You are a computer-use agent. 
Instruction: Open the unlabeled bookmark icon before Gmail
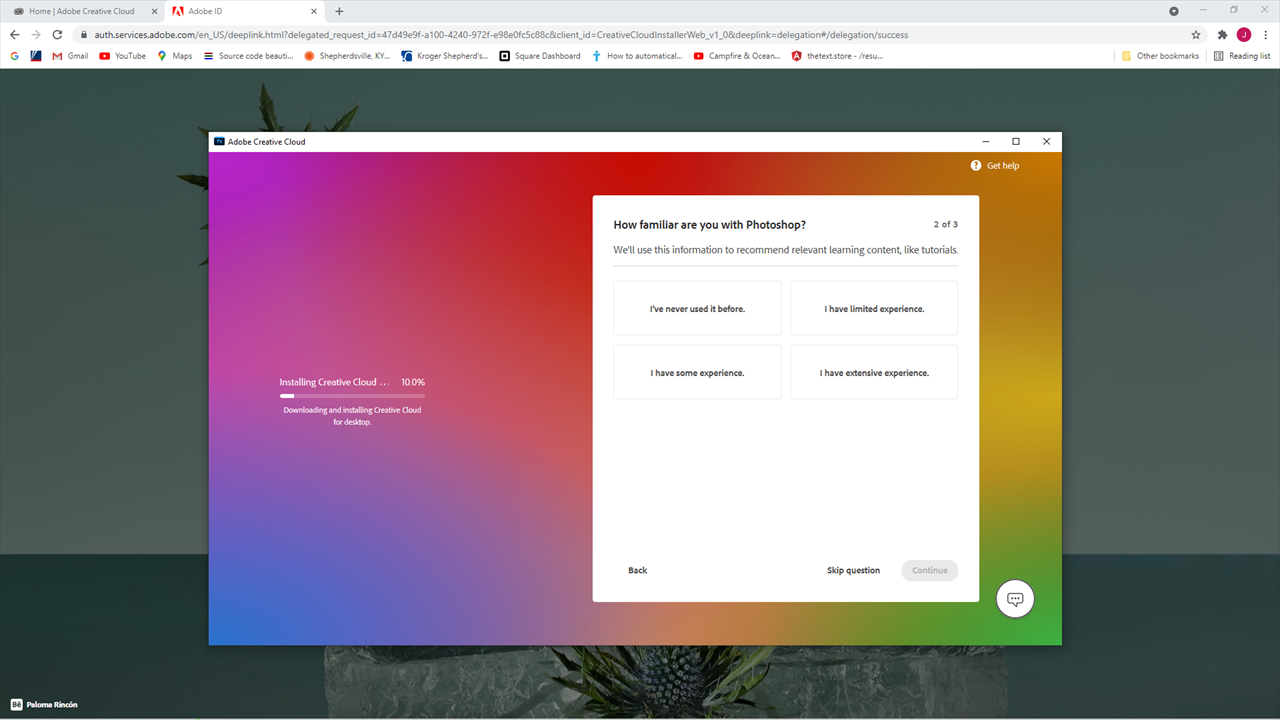pos(36,56)
